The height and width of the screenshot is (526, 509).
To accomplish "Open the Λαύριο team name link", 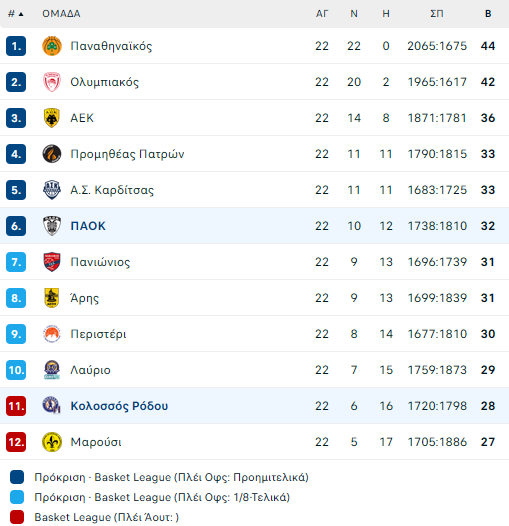I will click(x=90, y=370).
